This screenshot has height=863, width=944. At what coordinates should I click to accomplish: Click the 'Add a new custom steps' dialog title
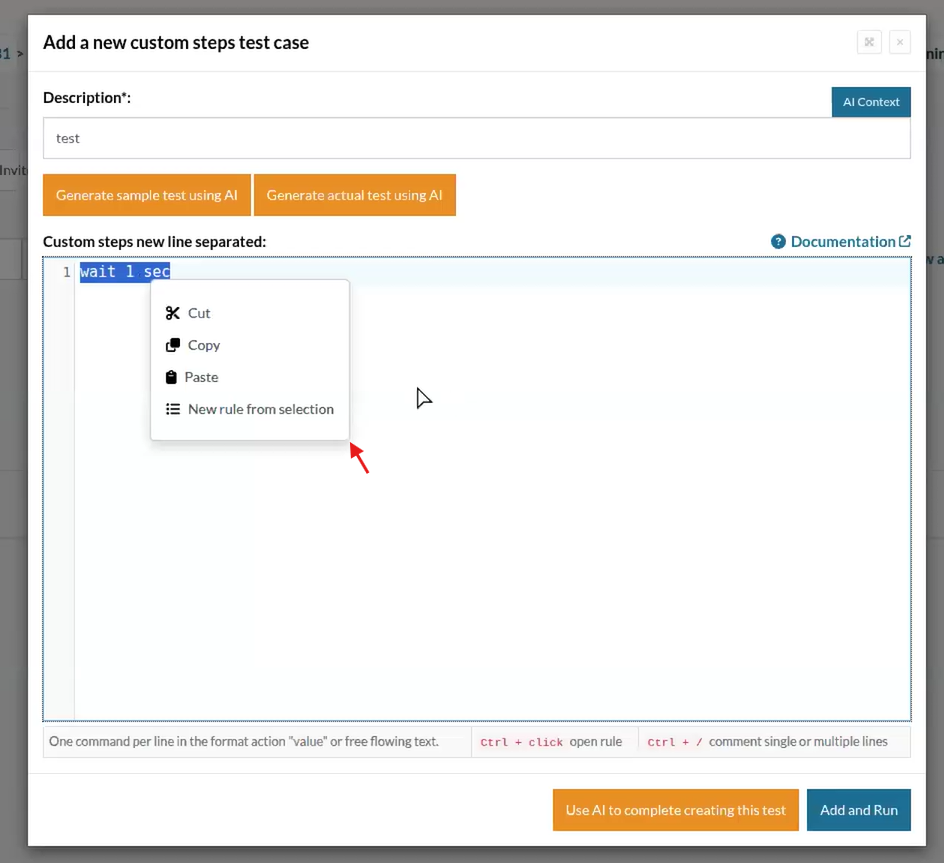pyautogui.click(x=176, y=43)
